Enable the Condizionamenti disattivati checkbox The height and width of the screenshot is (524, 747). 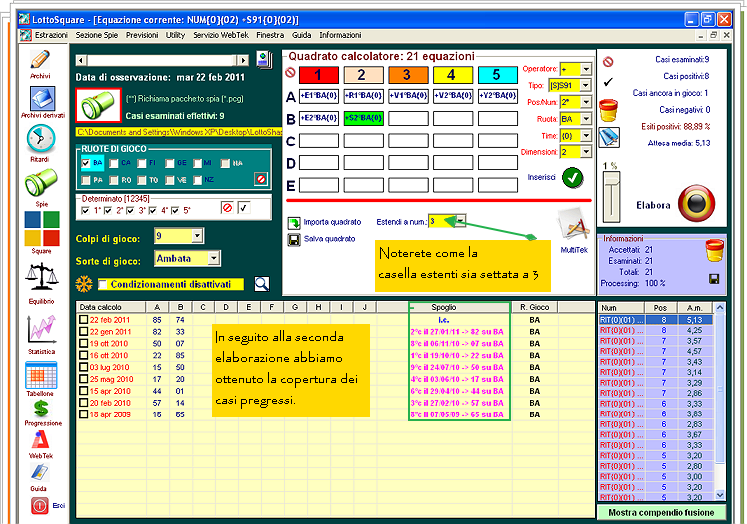click(102, 284)
